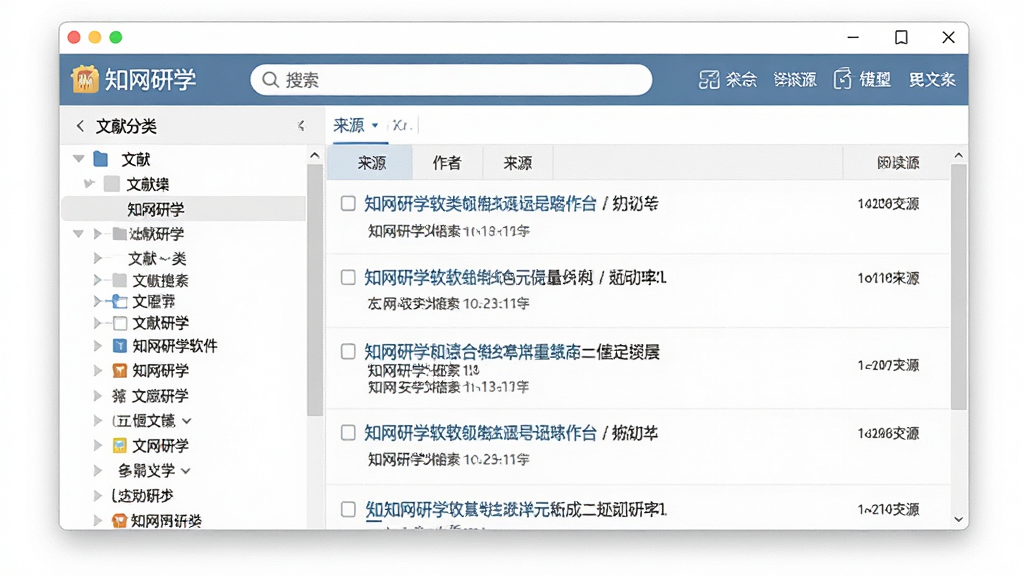Click the orange icon beside the 知网研学 tree row

(x=120, y=370)
